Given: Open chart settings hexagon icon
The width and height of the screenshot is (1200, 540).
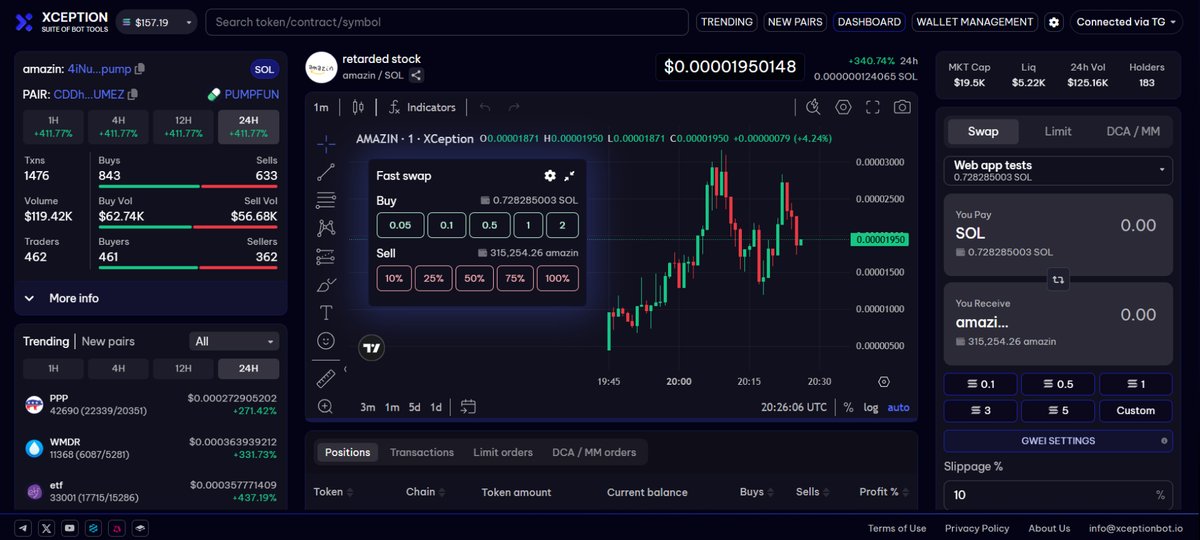Looking at the screenshot, I should 843,107.
